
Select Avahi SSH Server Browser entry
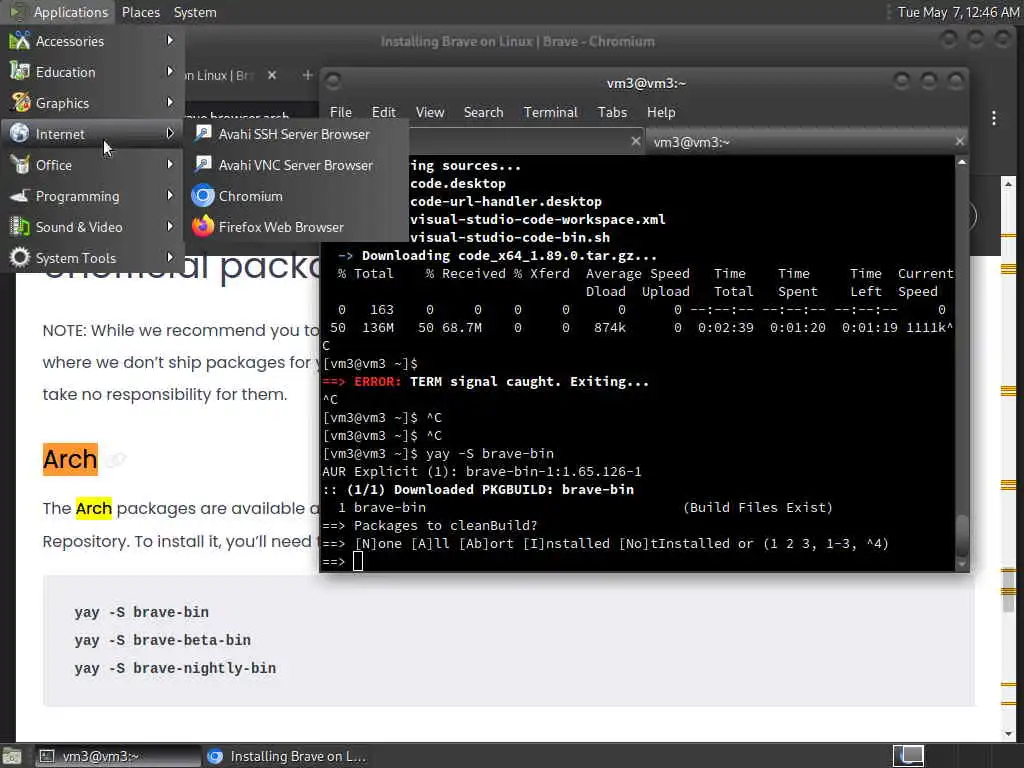coord(297,134)
